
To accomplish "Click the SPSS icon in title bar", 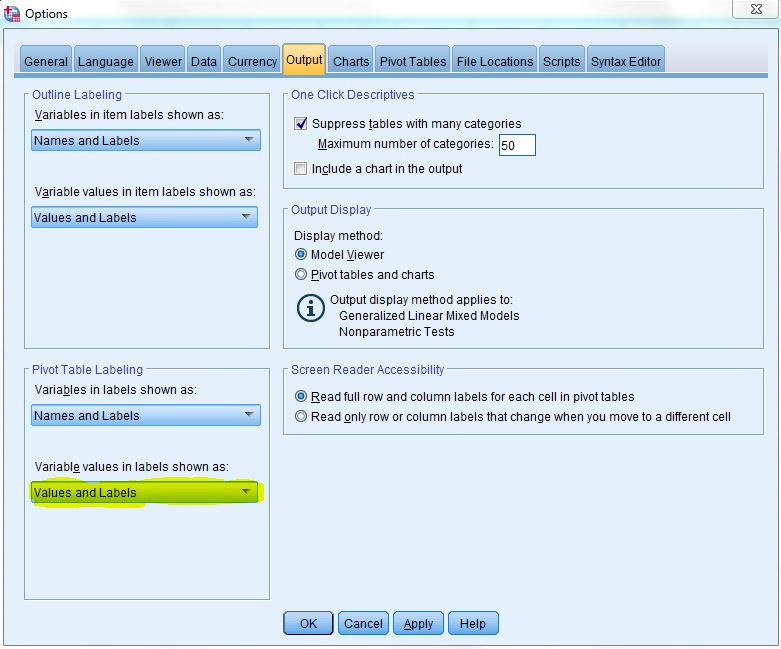I will tap(11, 12).
